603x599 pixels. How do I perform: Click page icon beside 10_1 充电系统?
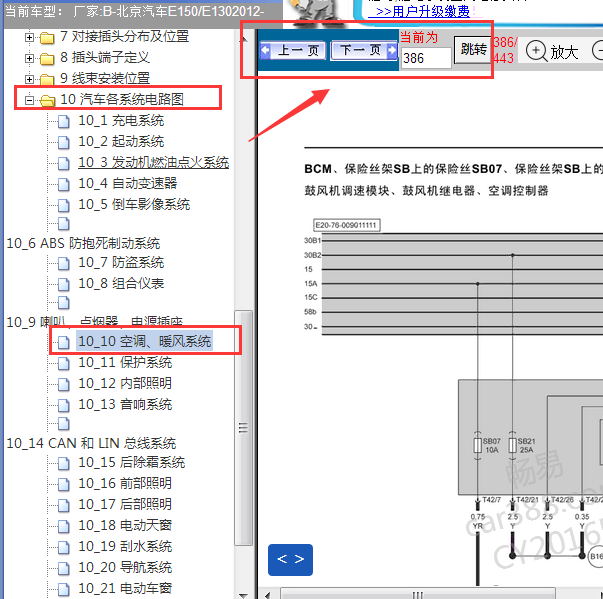tap(64, 121)
